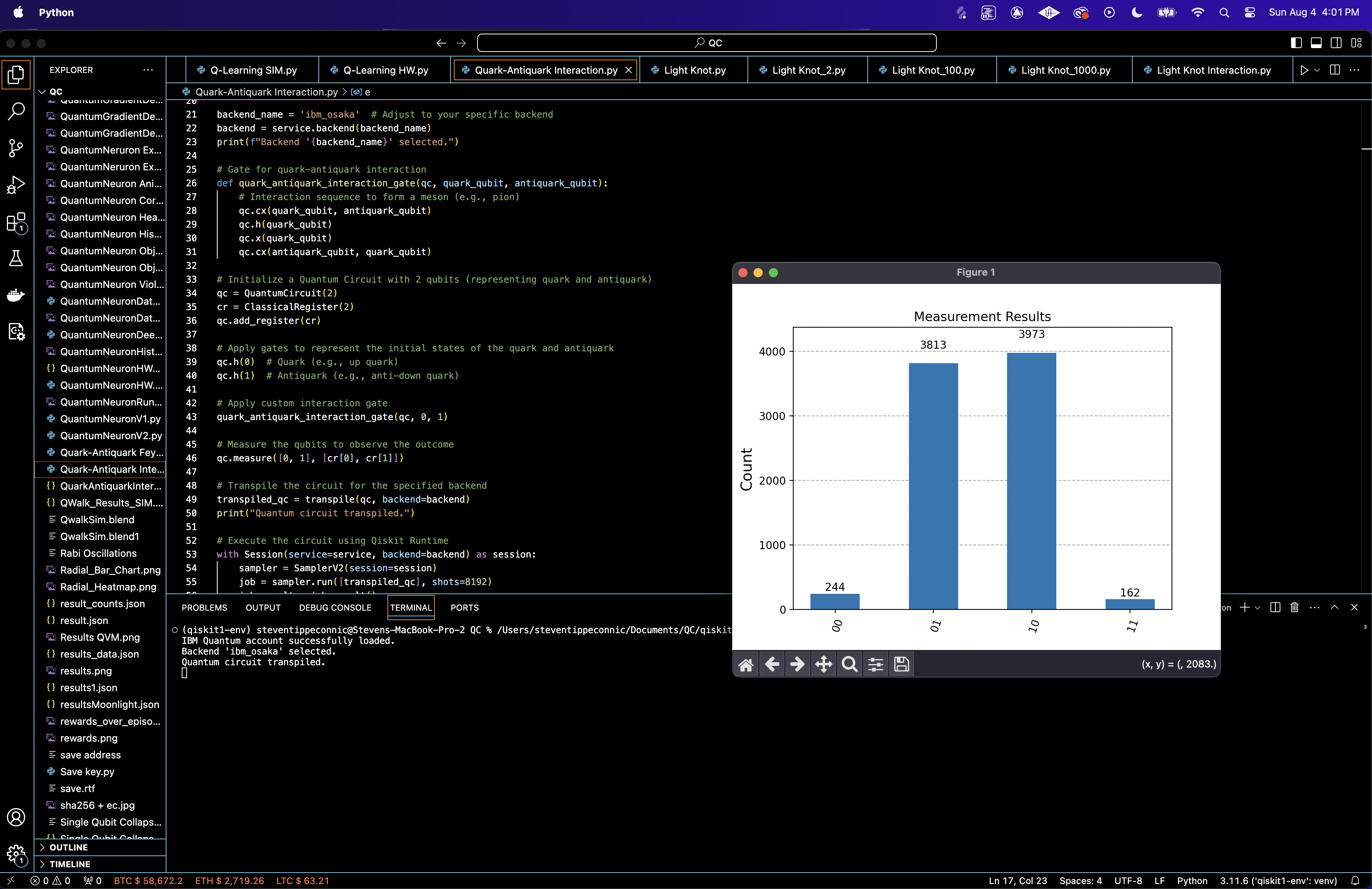The width and height of the screenshot is (1372, 889).
Task: Click Ln 17, Col 23 in status bar
Action: tap(1017, 880)
